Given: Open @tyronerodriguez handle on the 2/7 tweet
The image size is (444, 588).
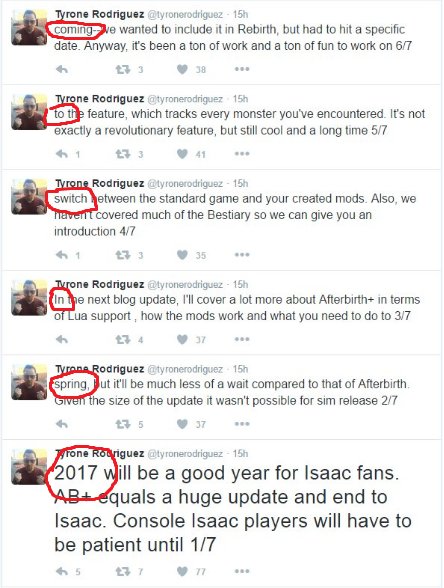Looking at the screenshot, I should tap(185, 369).
